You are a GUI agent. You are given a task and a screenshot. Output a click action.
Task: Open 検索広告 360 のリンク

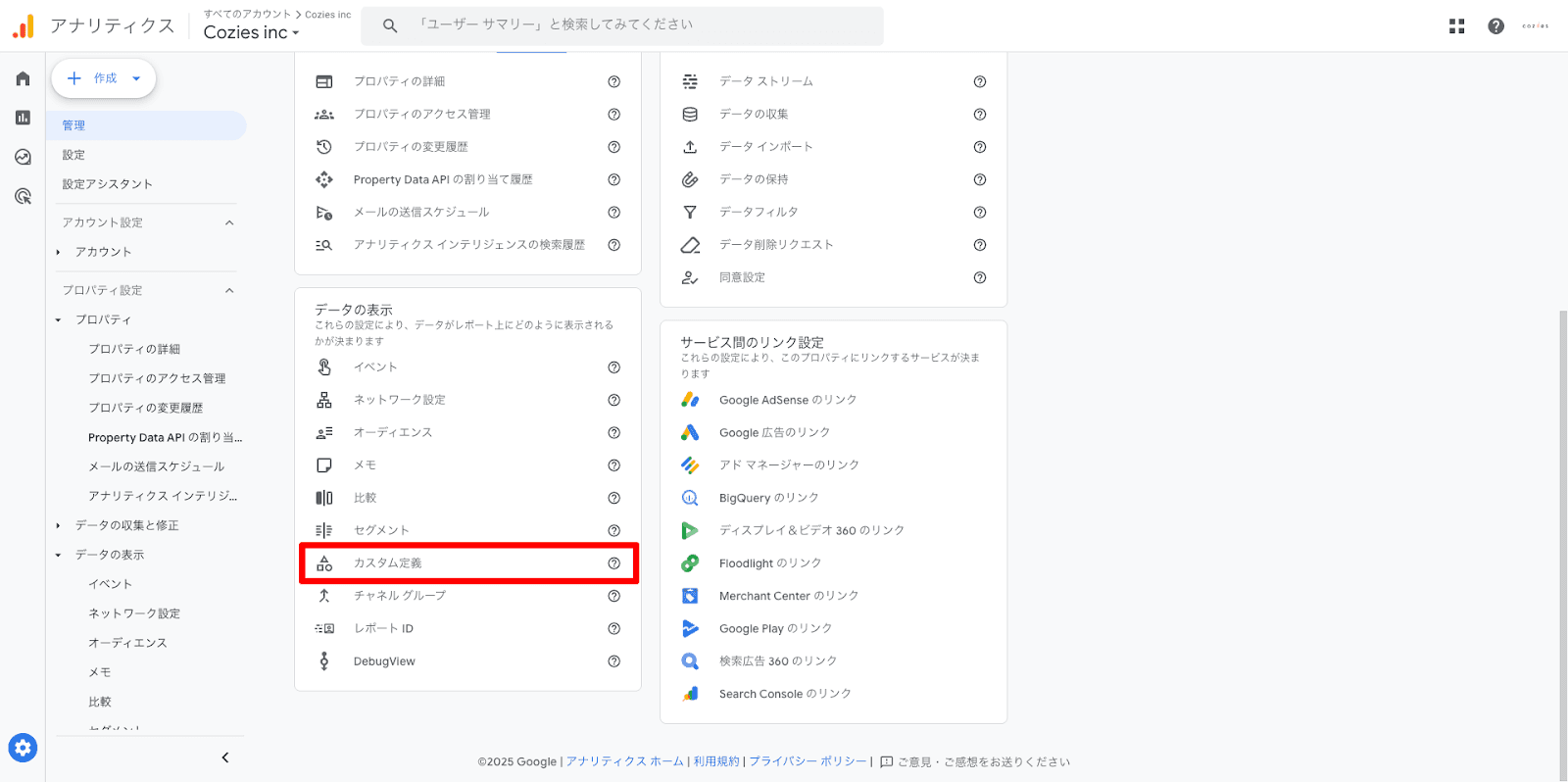(778, 661)
